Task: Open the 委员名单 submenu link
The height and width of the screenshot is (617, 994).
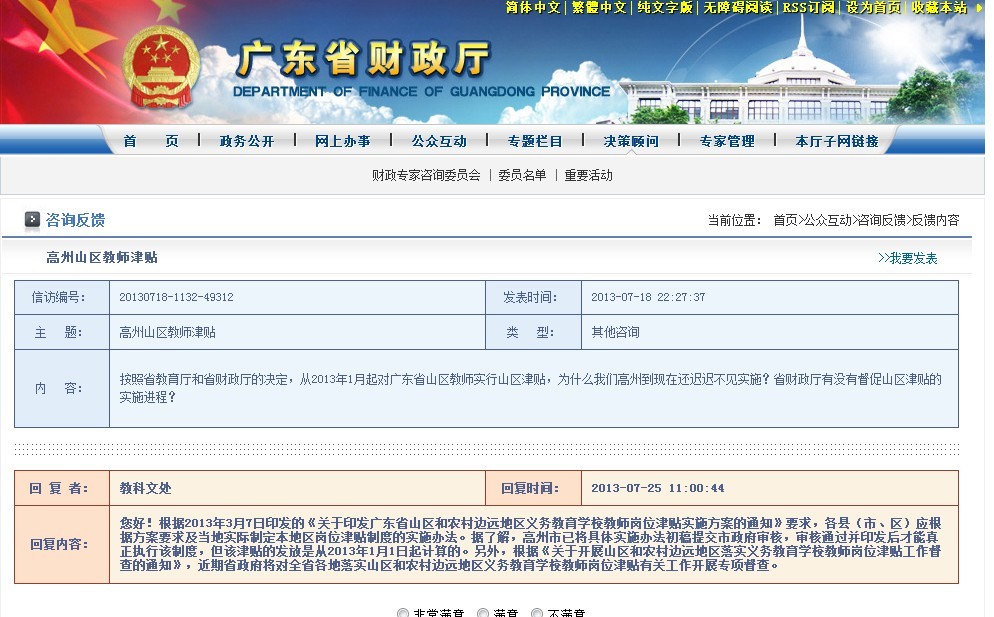Action: click(x=522, y=175)
